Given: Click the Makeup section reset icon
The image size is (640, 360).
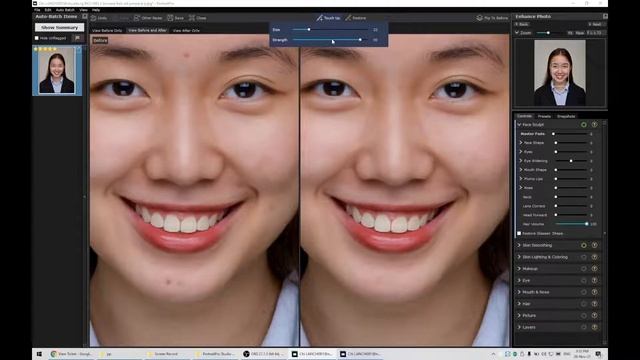Looking at the screenshot, I should (594, 269).
